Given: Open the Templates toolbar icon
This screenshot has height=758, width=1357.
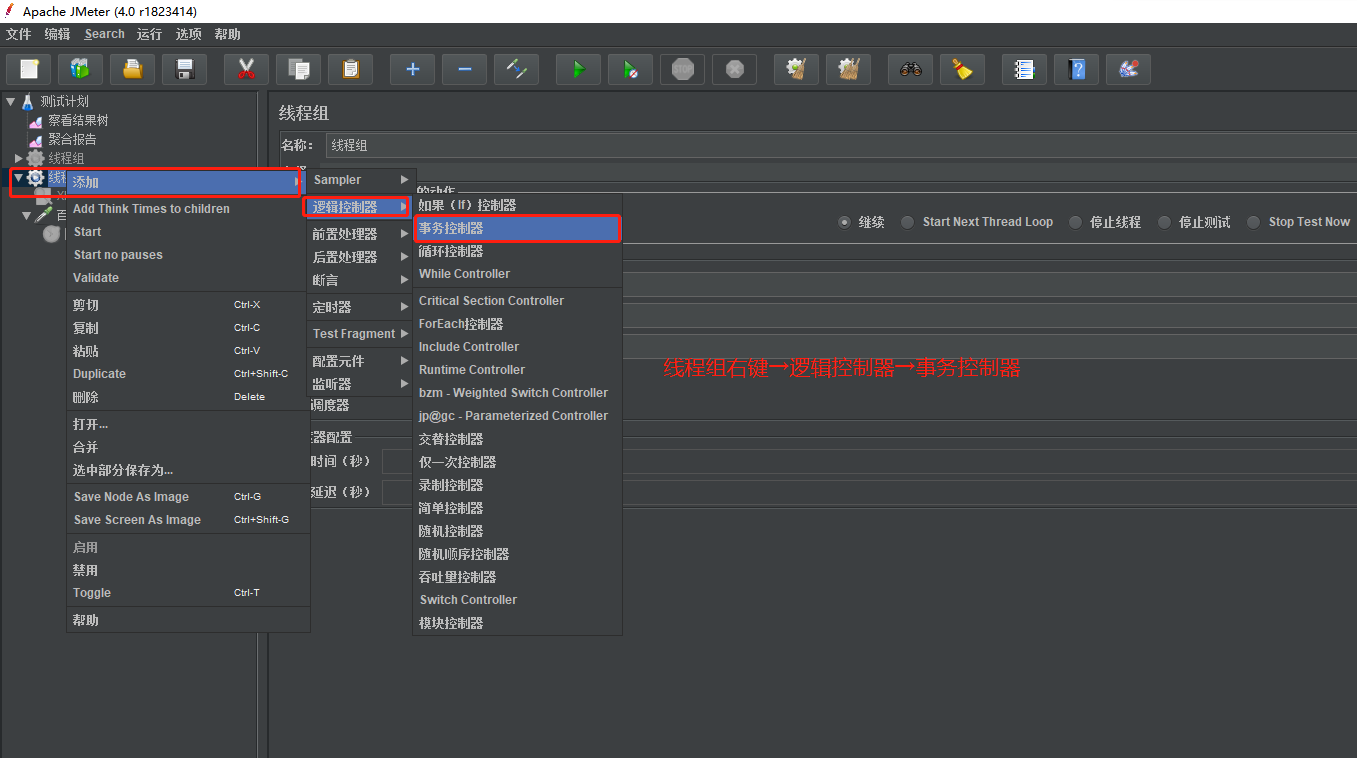Looking at the screenshot, I should (x=80, y=69).
